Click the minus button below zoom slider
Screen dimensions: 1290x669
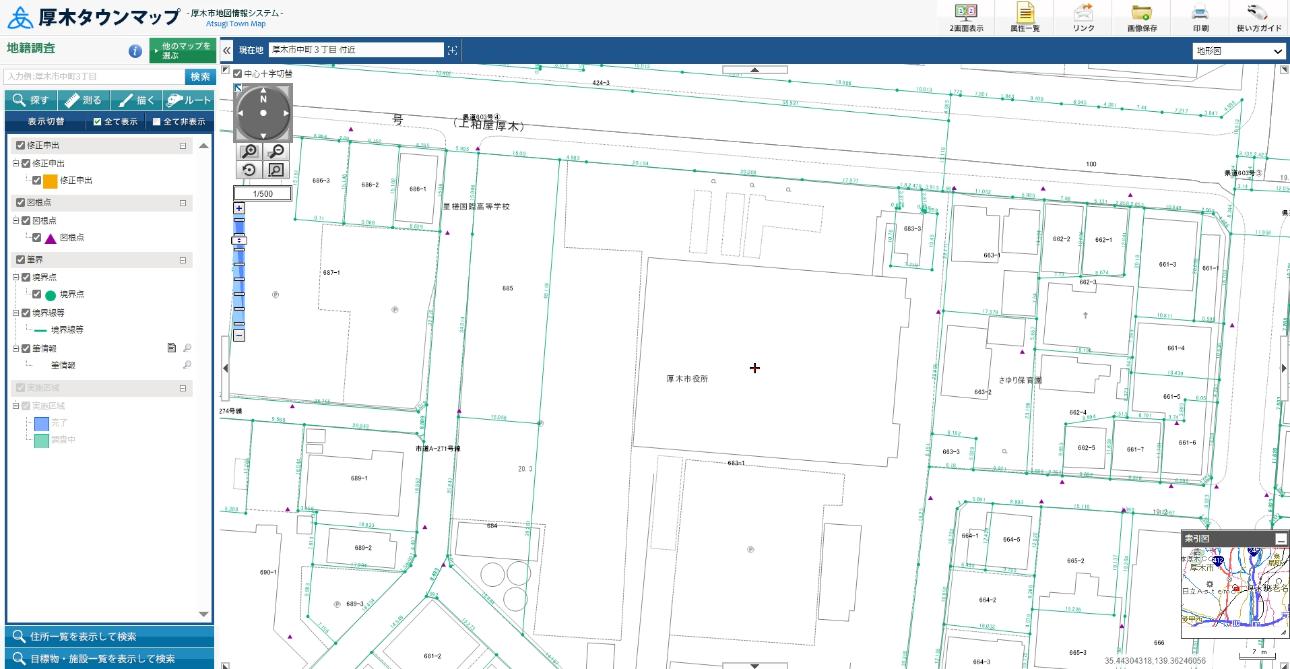tap(239, 335)
